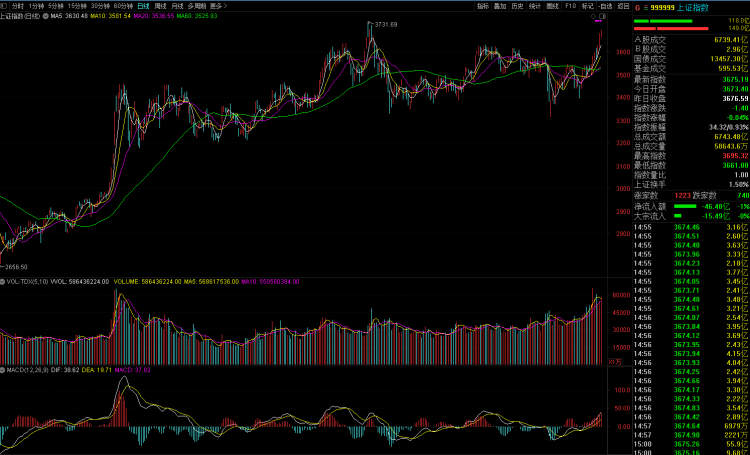Select the 60分钟 period tab
The width and height of the screenshot is (750, 455).
point(123,6)
